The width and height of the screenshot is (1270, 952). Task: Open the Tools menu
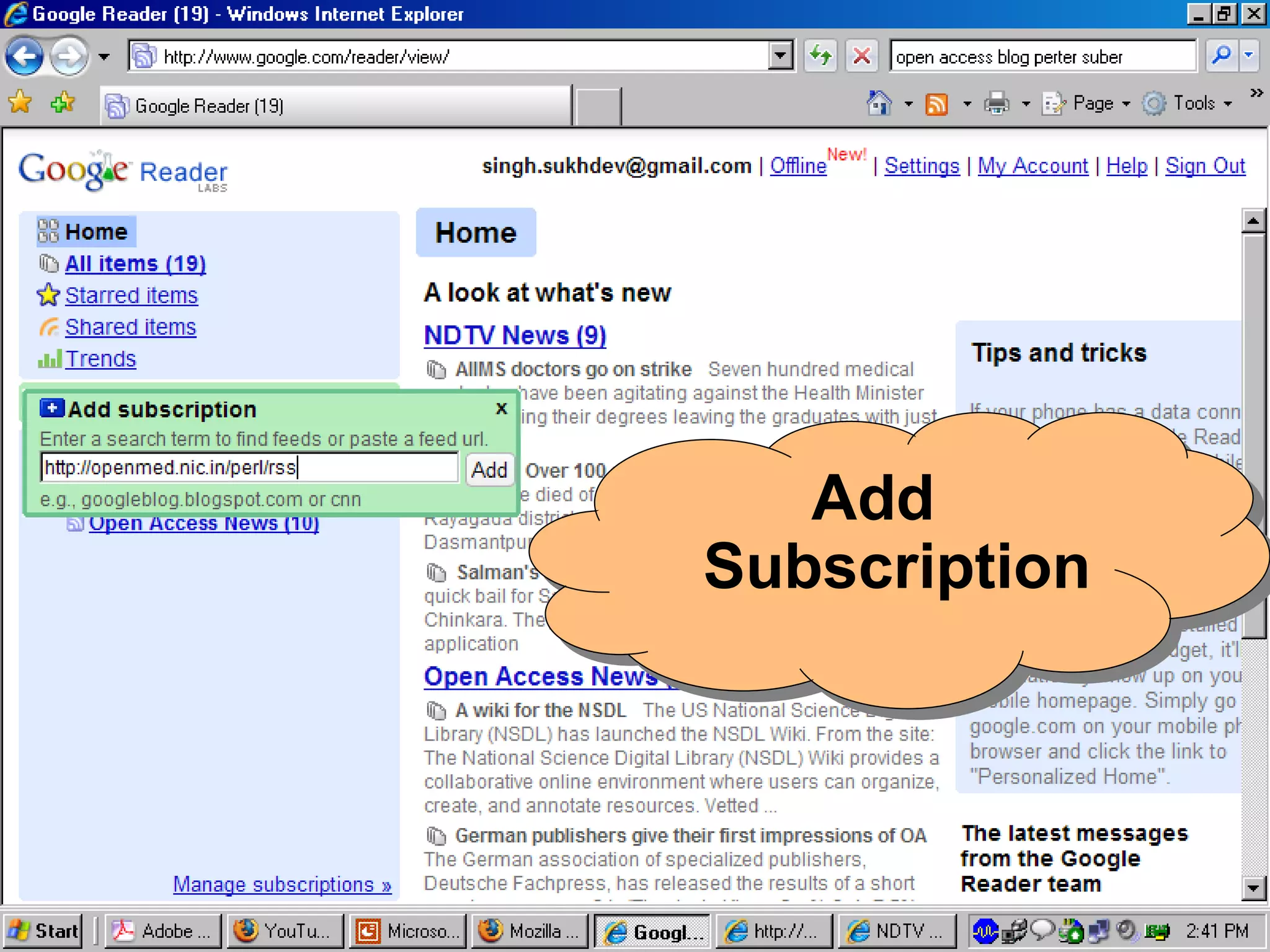click(x=1188, y=104)
